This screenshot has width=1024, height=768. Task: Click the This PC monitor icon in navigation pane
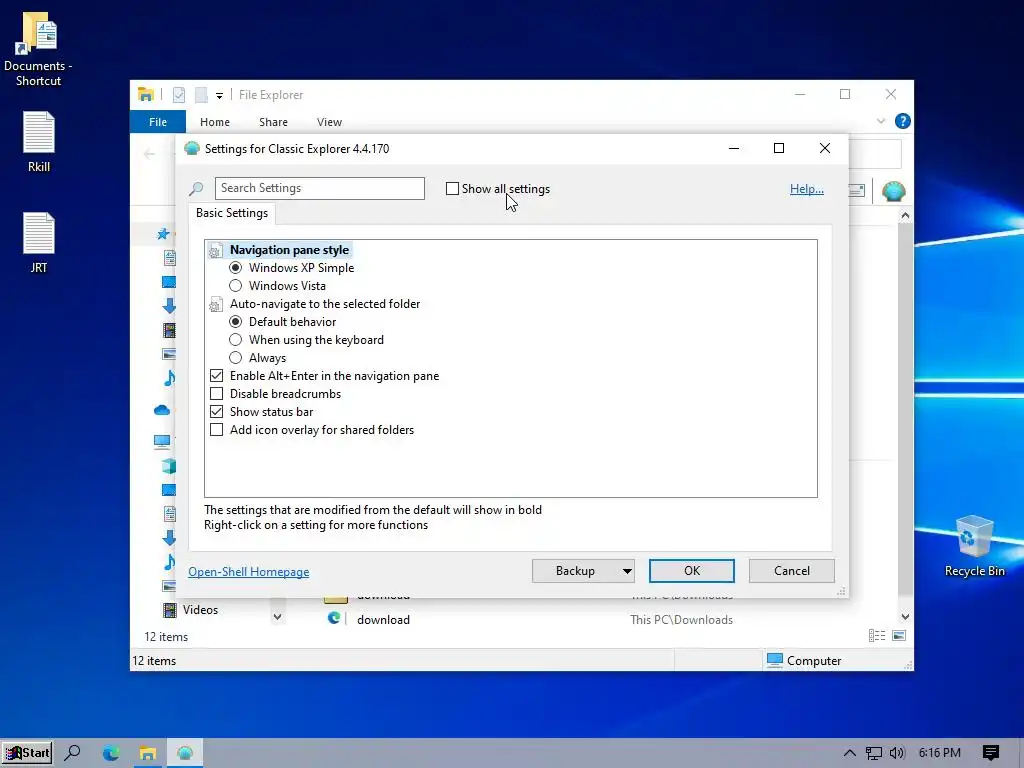point(162,441)
